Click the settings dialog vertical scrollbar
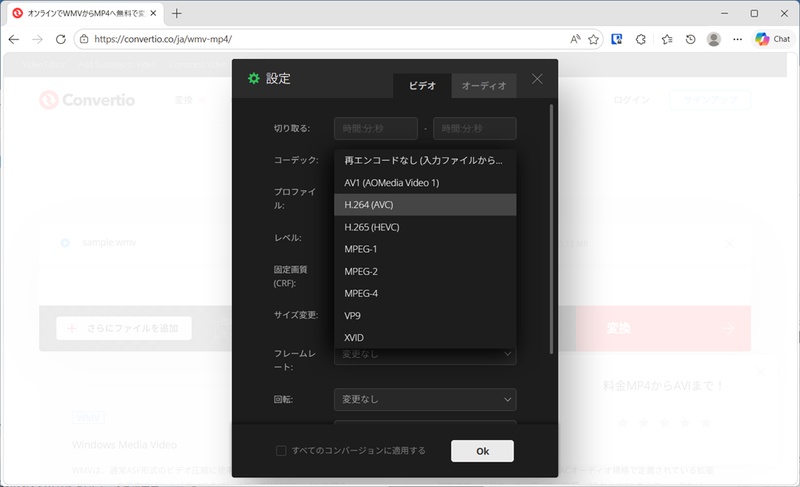The image size is (800, 487). [x=551, y=228]
